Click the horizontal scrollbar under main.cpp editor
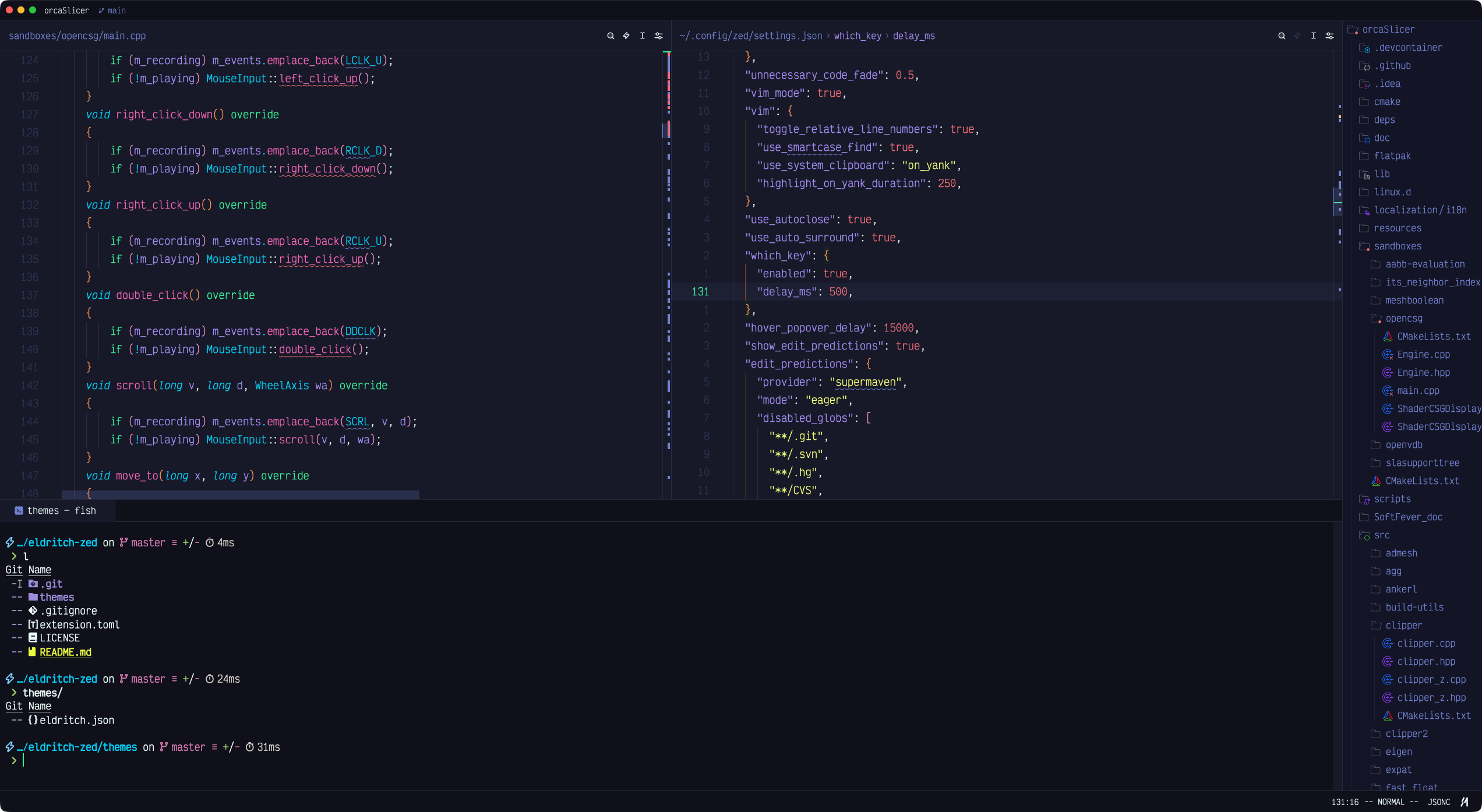The image size is (1482, 812). [241, 495]
